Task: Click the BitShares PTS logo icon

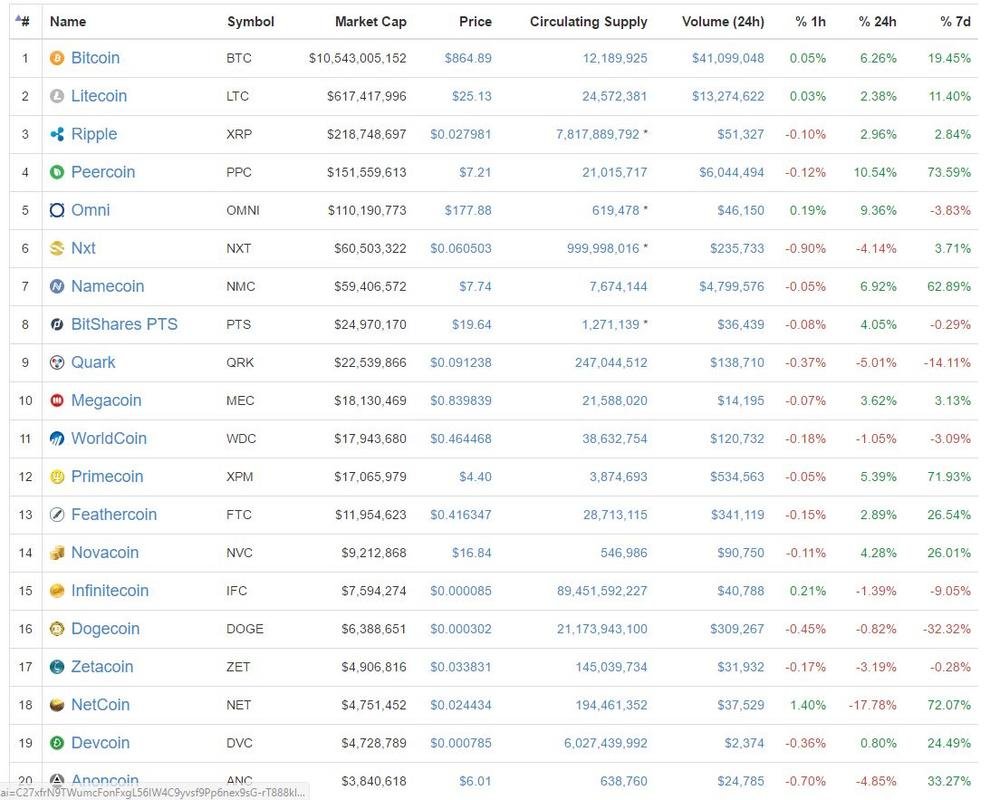Action: [57, 325]
